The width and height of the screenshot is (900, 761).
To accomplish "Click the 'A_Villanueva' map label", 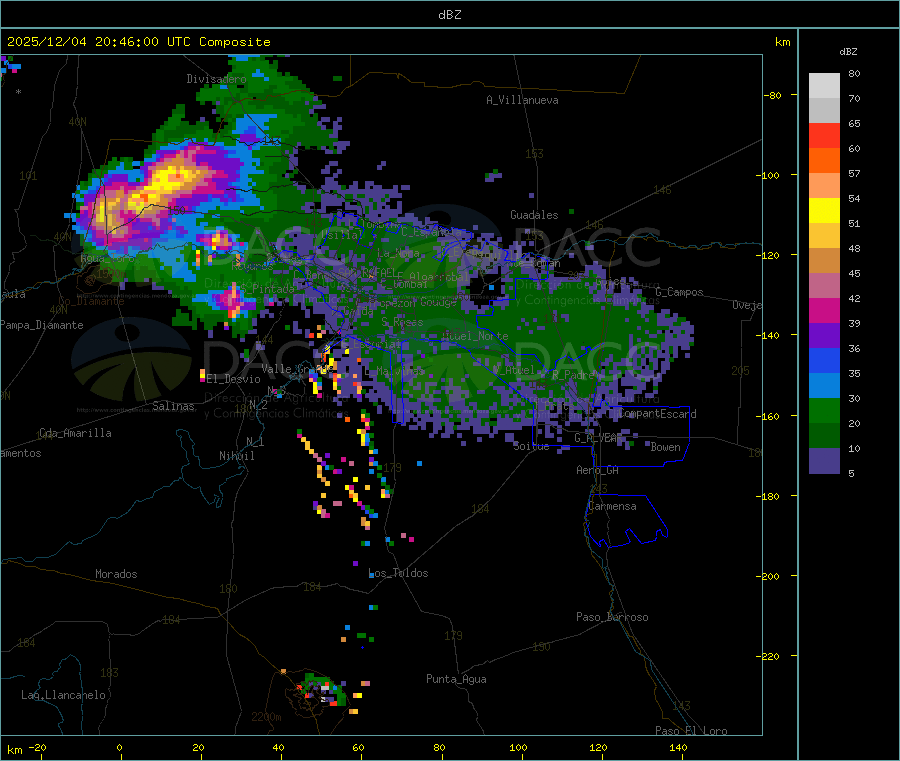I will tap(522, 100).
